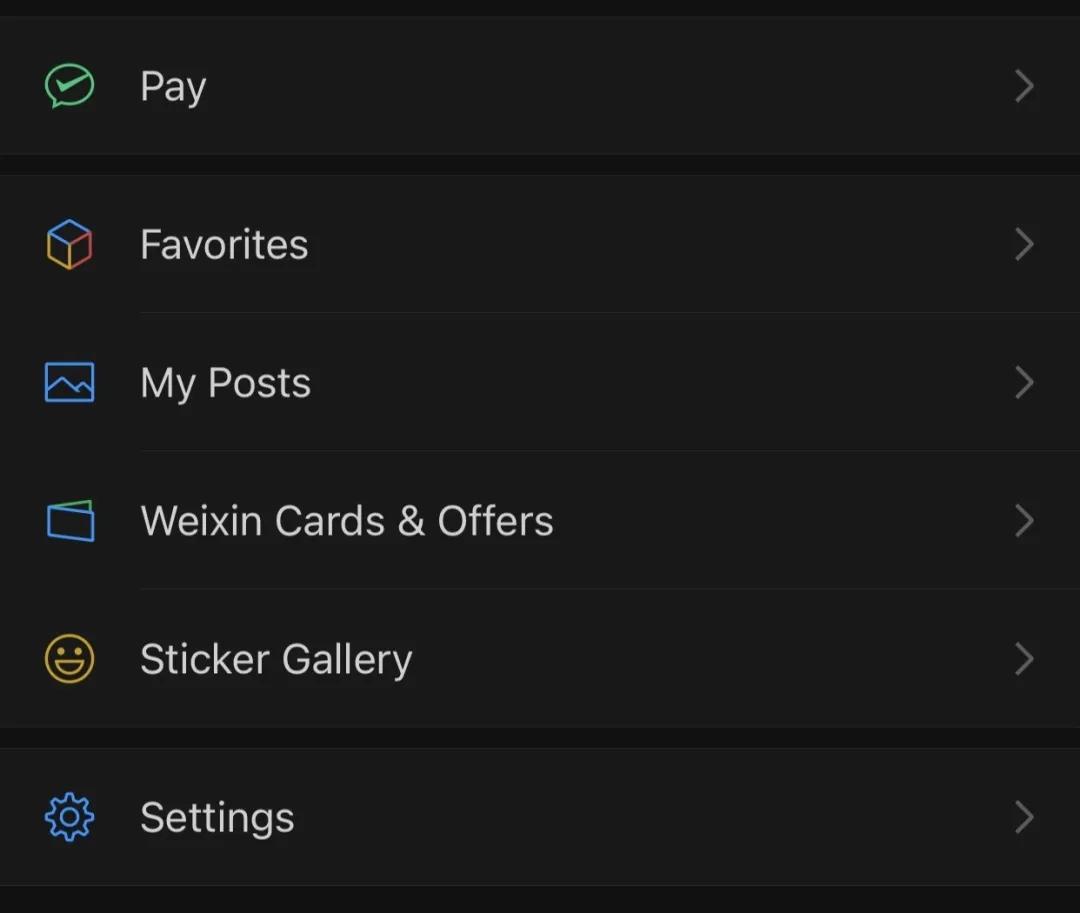Go to the Settings text label
This screenshot has width=1080, height=913.
[217, 818]
